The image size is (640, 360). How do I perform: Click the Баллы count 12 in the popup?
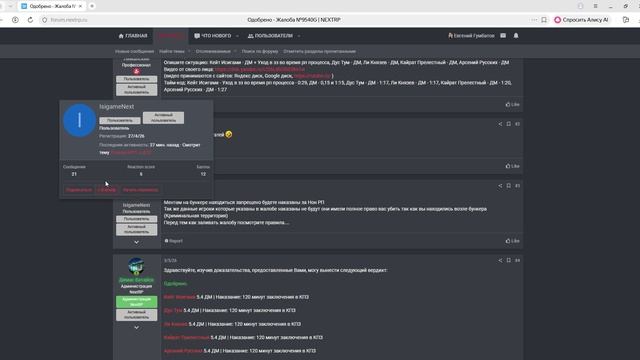[203, 174]
